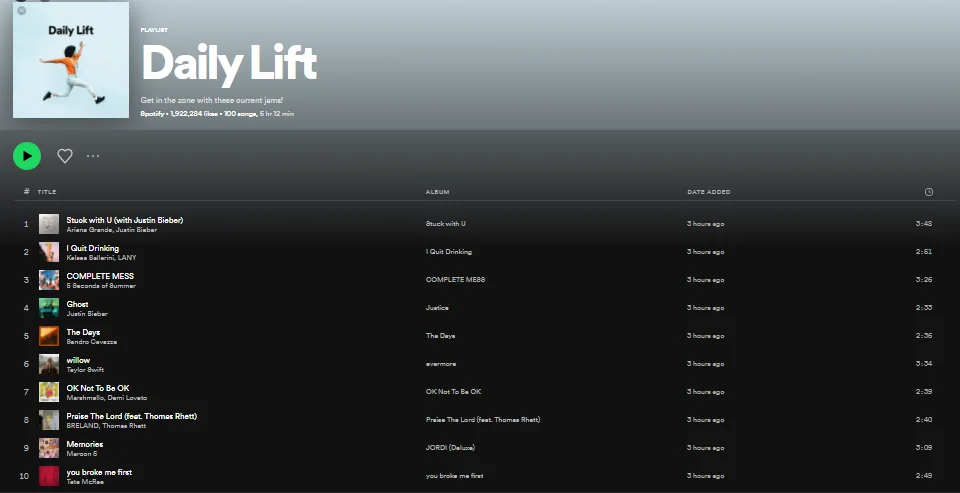Click the # column header
This screenshot has height=493, width=960.
[x=26, y=192]
